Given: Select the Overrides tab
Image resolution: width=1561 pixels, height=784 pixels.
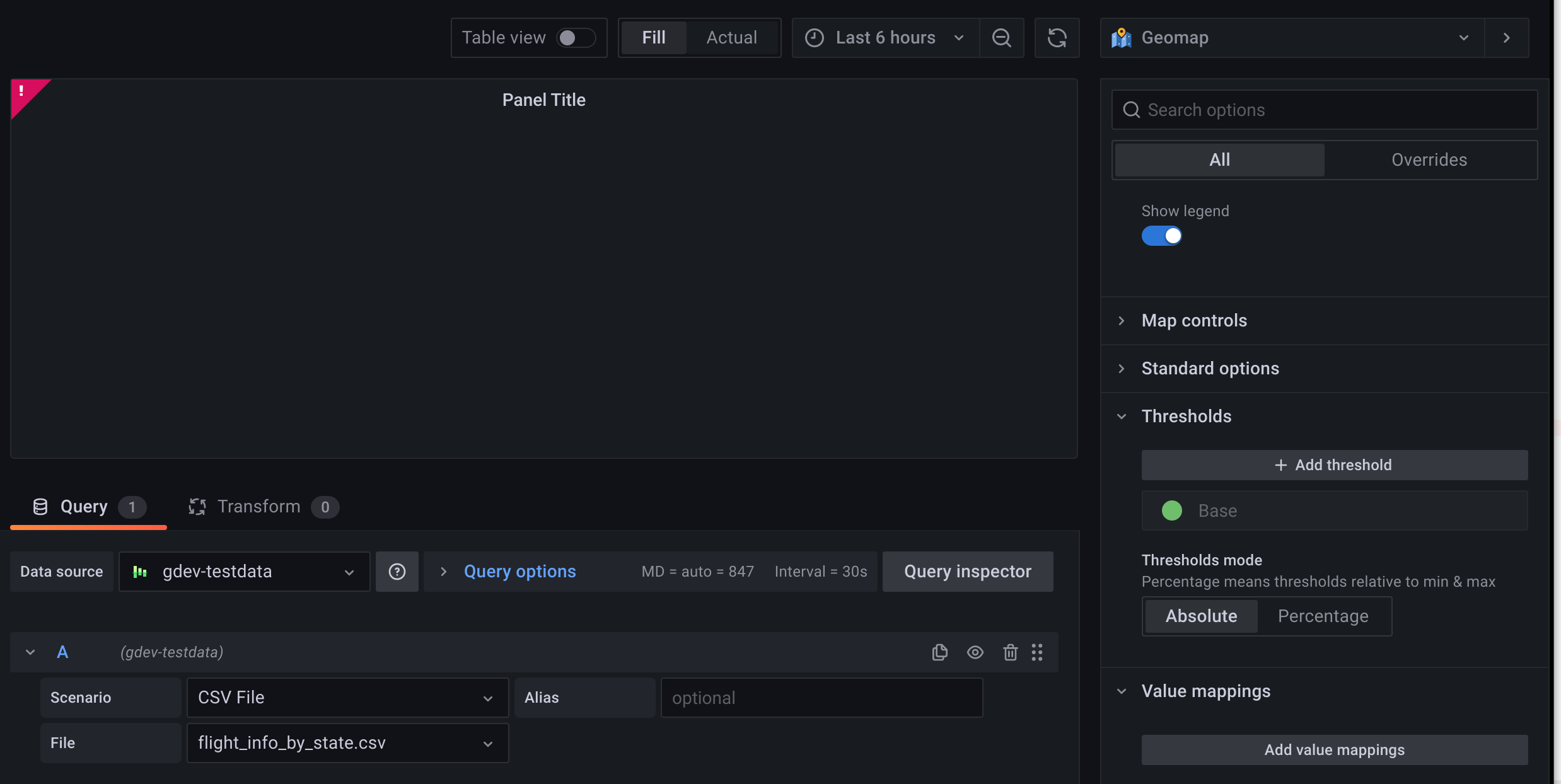Looking at the screenshot, I should [x=1429, y=160].
